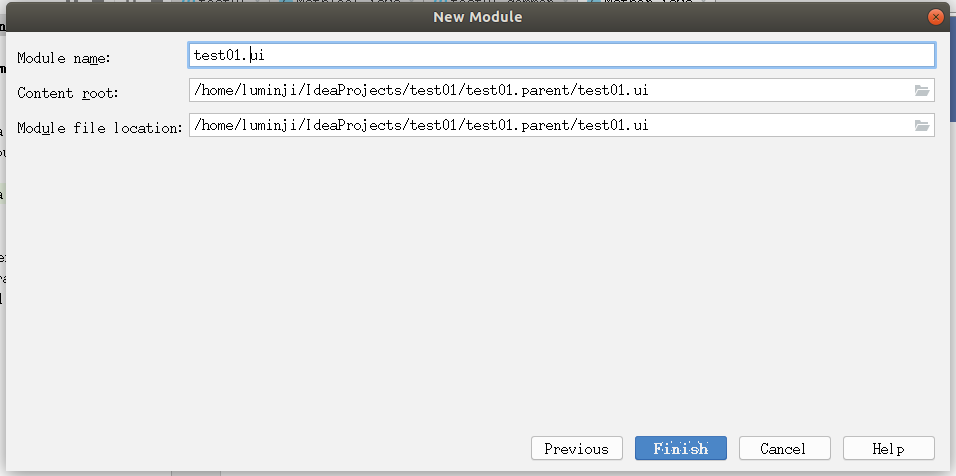This screenshot has width=956, height=476.
Task: Click the "Content root:" label
Action: click(x=68, y=93)
